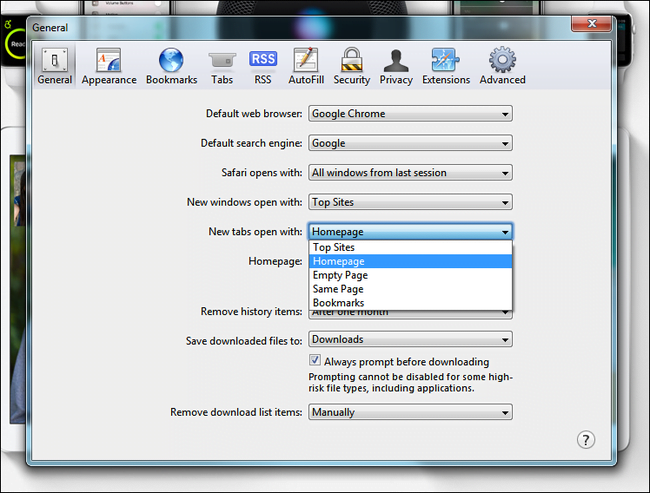The image size is (650, 493).
Task: Open the RSS preferences pane
Action: [x=263, y=66]
